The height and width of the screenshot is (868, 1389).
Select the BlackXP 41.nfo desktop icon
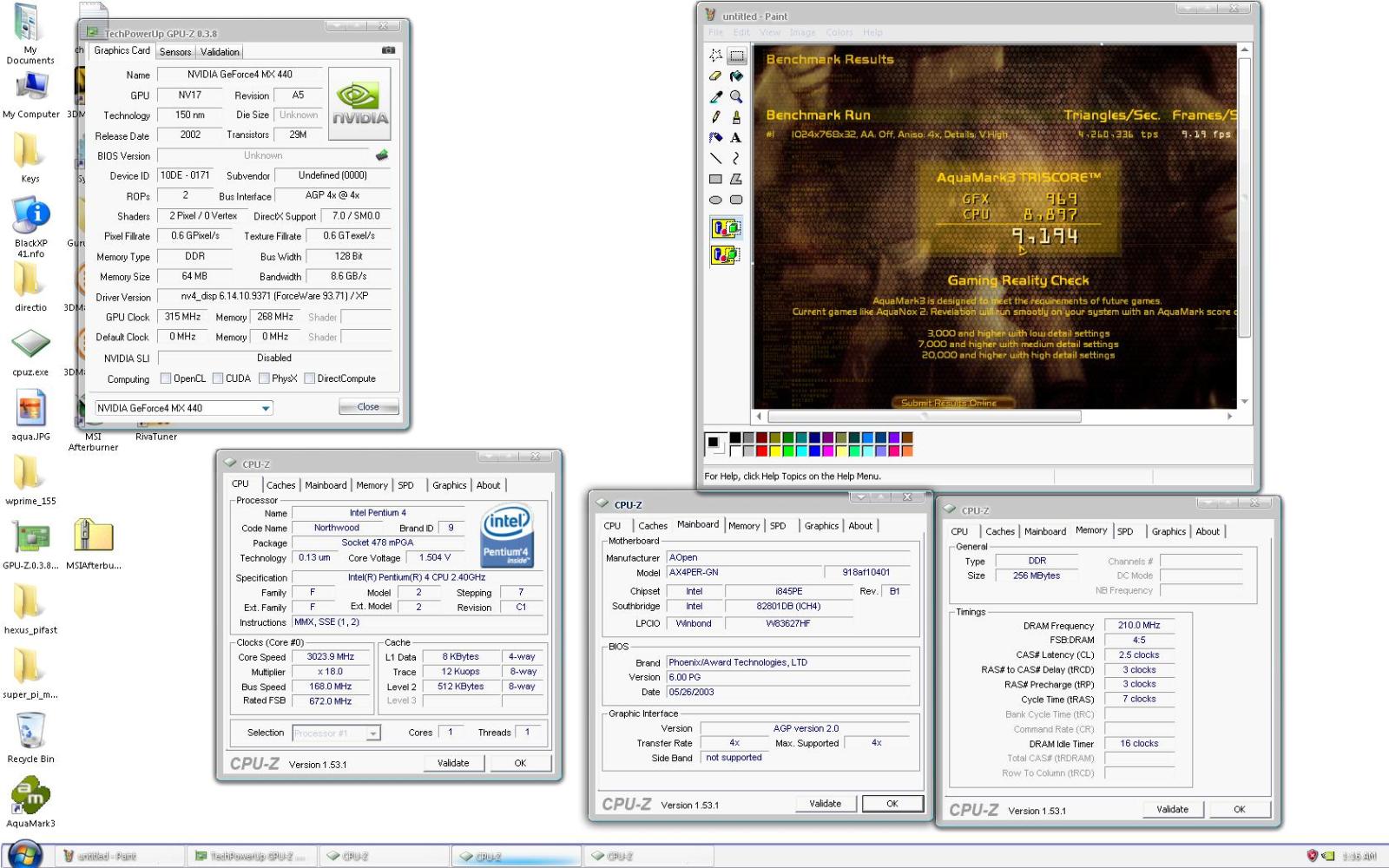tap(30, 227)
